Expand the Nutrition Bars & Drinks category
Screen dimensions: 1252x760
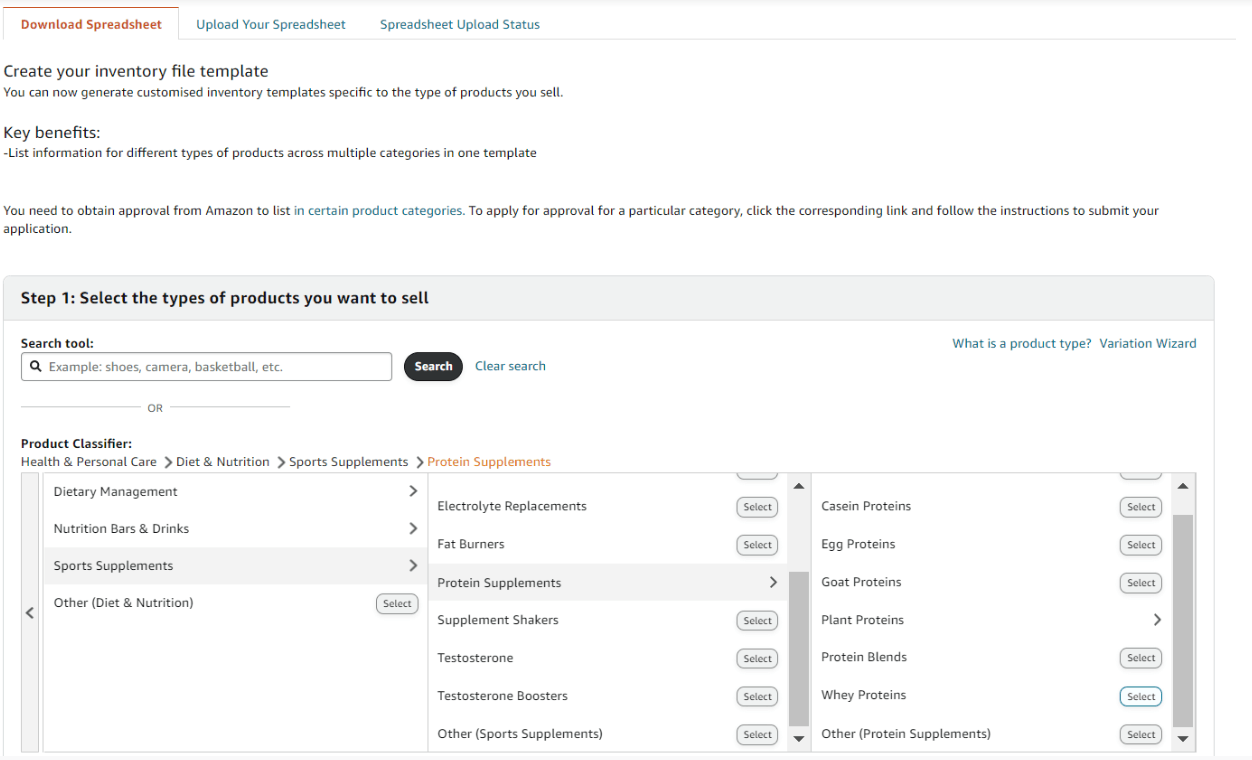413,528
